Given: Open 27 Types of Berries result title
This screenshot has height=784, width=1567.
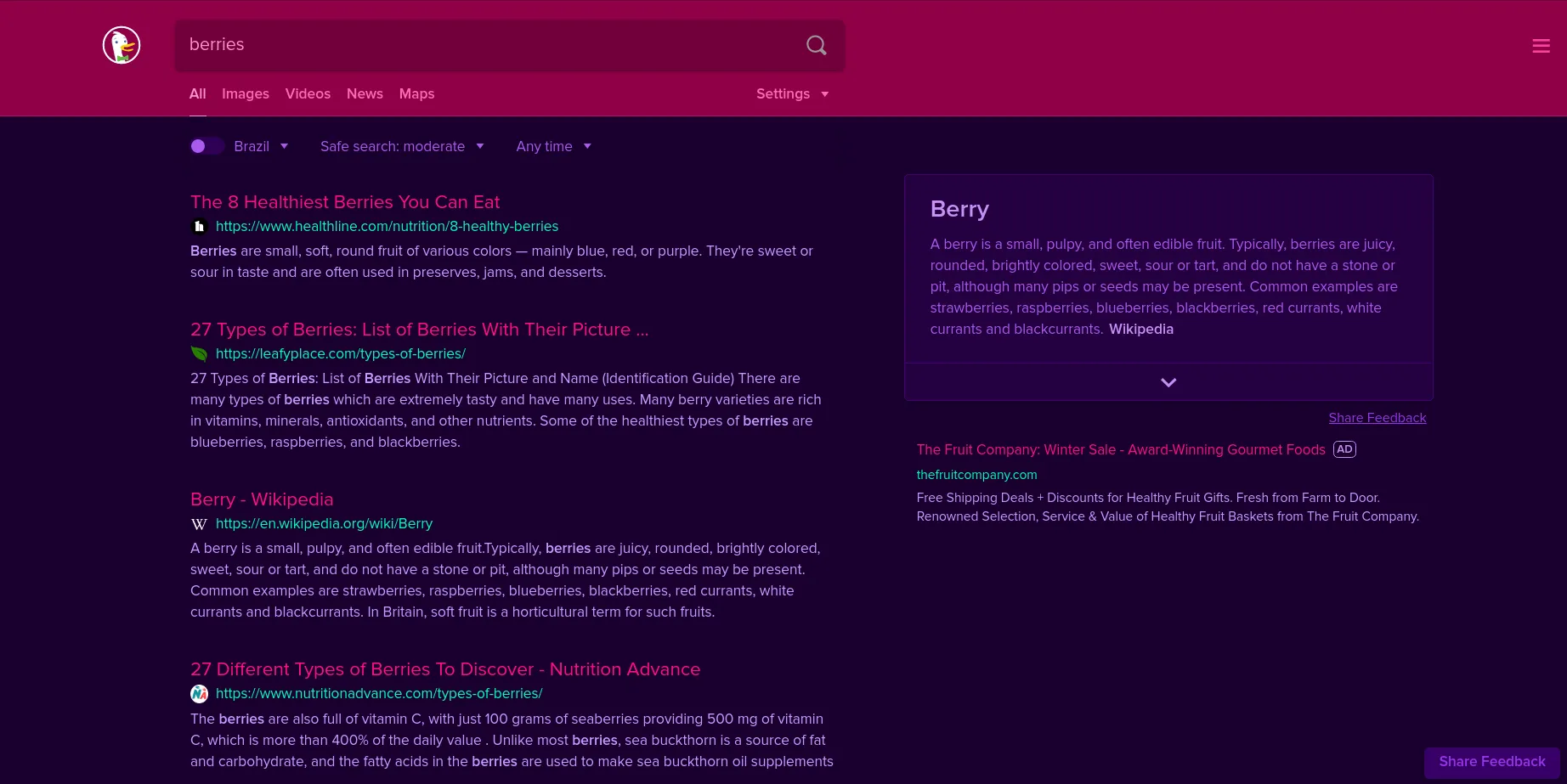Looking at the screenshot, I should (420, 330).
